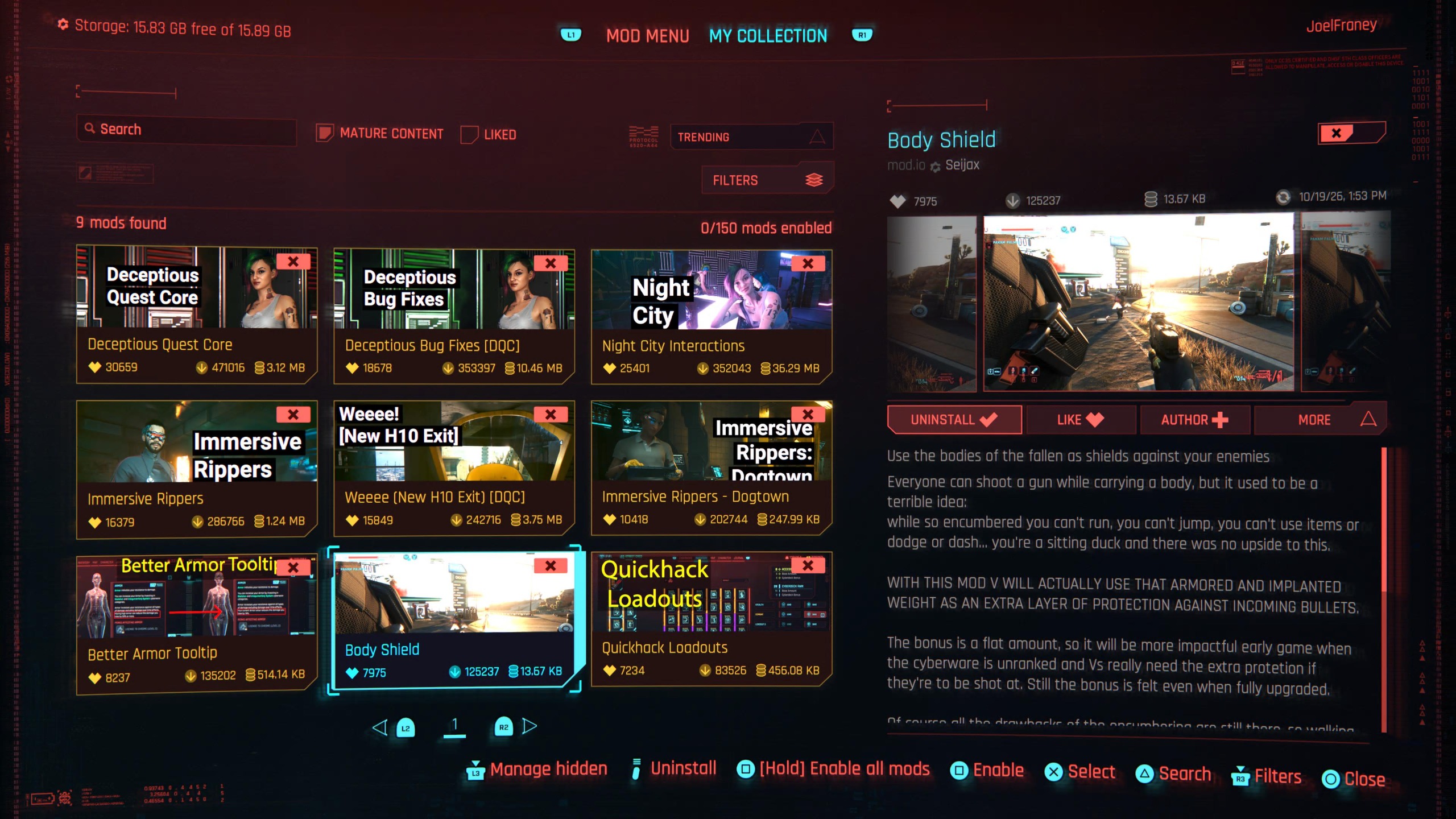
Task: Click the Search triangle button icon
Action: click(1144, 774)
